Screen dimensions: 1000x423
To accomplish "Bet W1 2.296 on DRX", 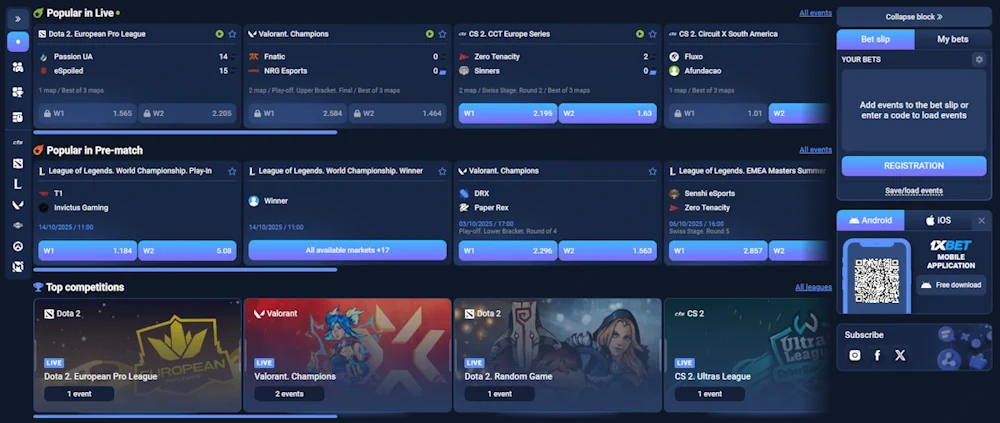I will [x=508, y=251].
